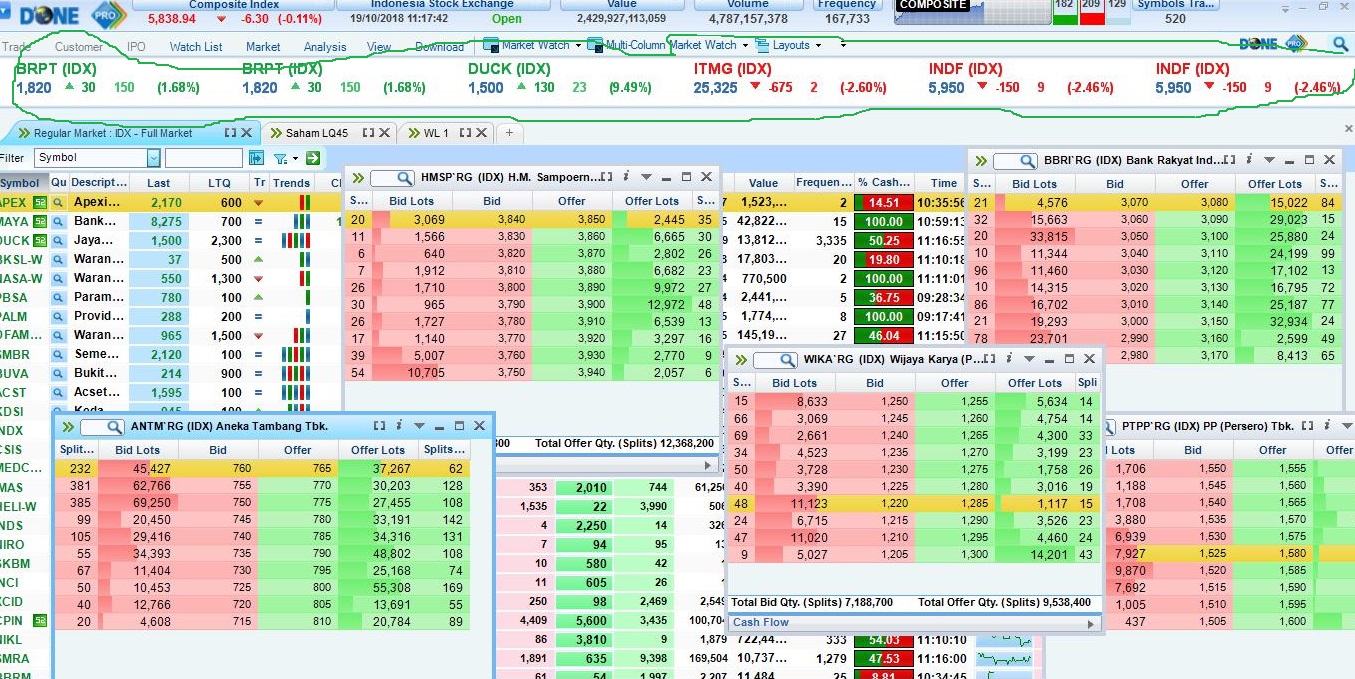The image size is (1355, 679).
Task: Add a new tab with plus button
Action: pos(509,133)
